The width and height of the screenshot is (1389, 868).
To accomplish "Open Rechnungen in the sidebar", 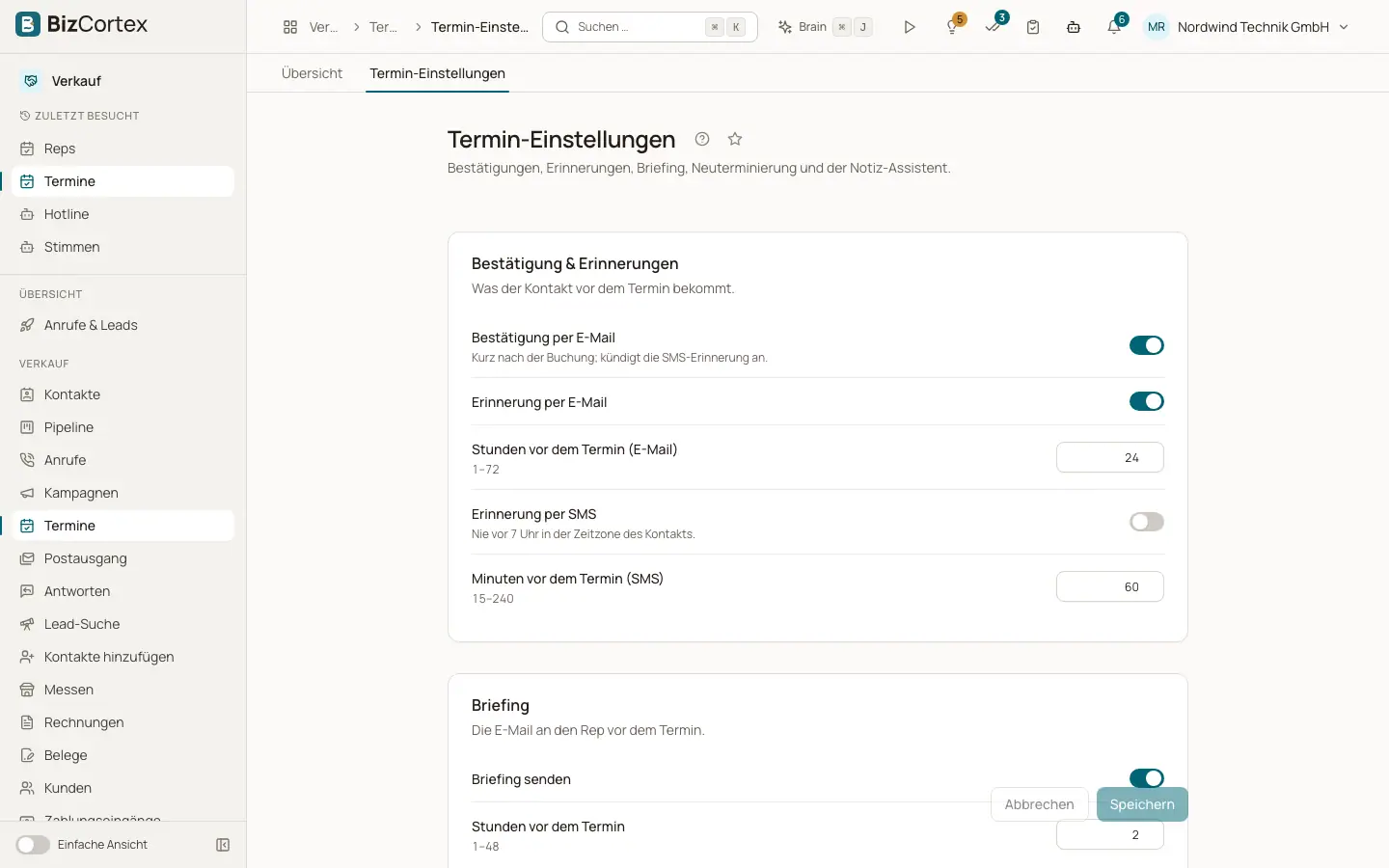I will (123, 722).
